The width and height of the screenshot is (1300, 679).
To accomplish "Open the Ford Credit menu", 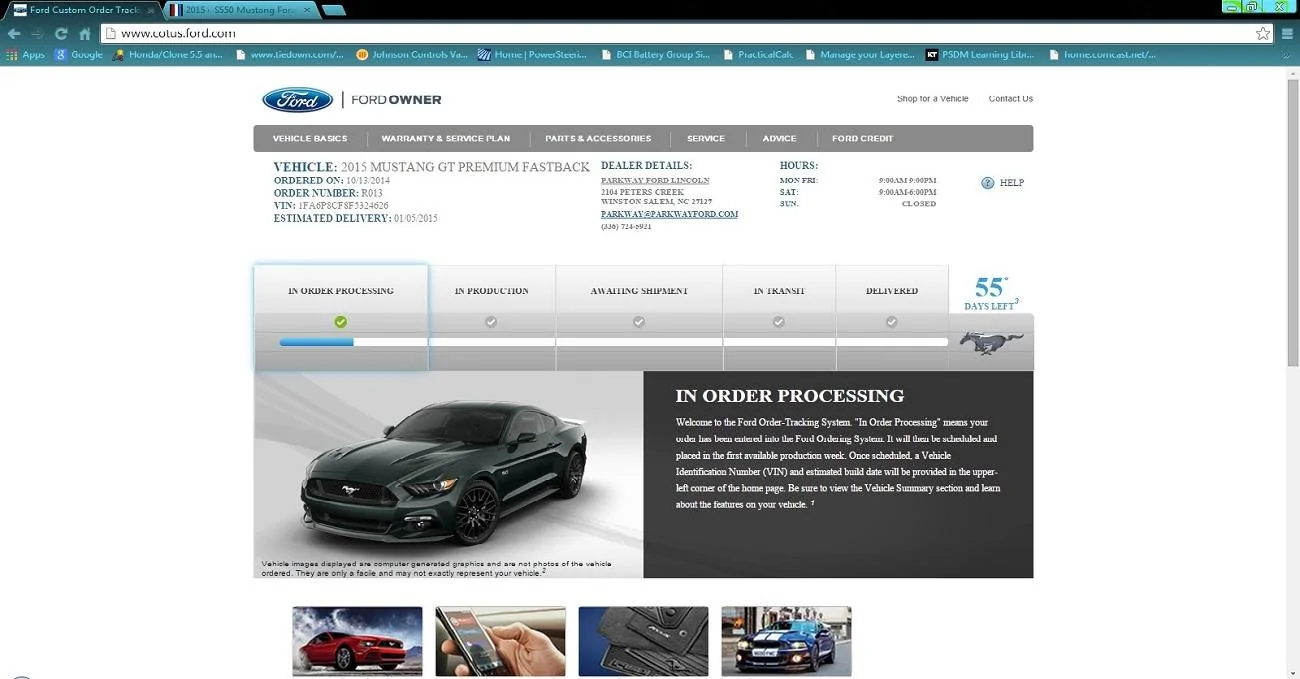I will pyautogui.click(x=862, y=138).
